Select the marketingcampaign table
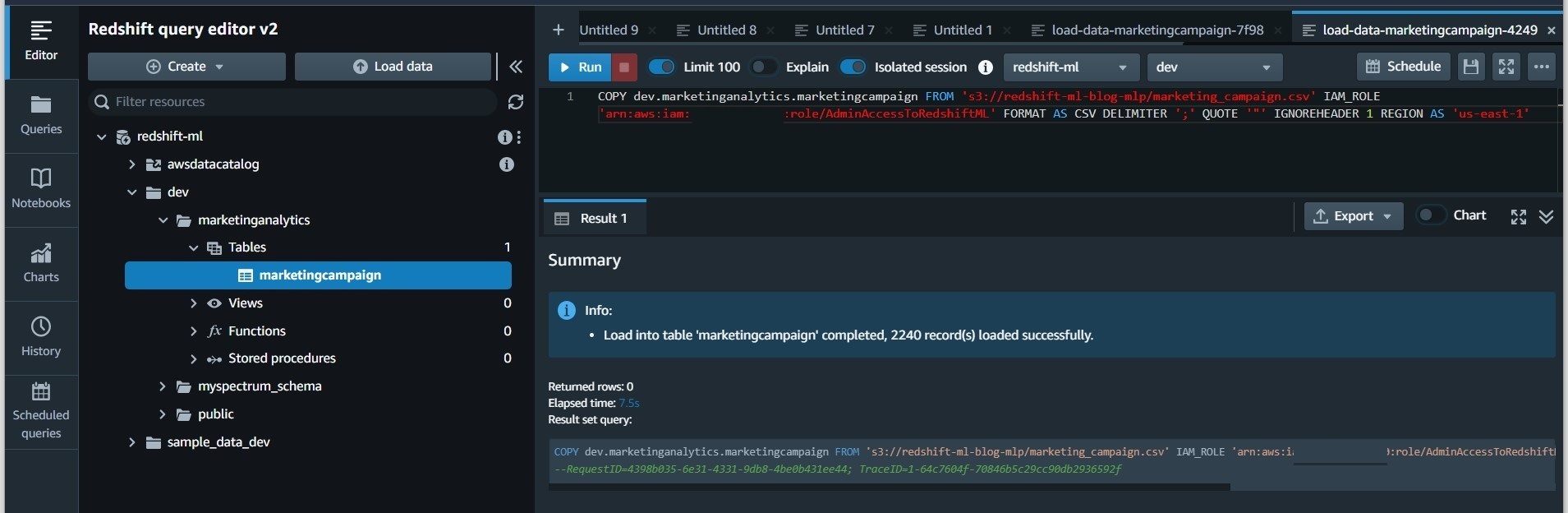The width and height of the screenshot is (1568, 513). (x=318, y=275)
